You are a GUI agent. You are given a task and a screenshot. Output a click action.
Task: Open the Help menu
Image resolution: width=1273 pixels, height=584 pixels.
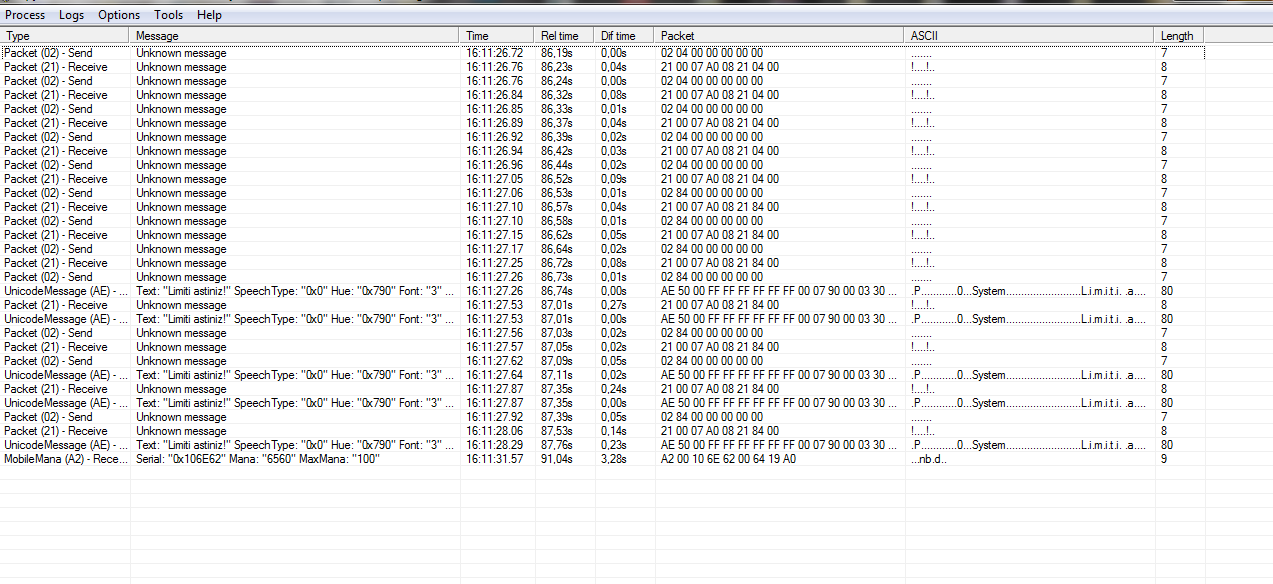(209, 15)
